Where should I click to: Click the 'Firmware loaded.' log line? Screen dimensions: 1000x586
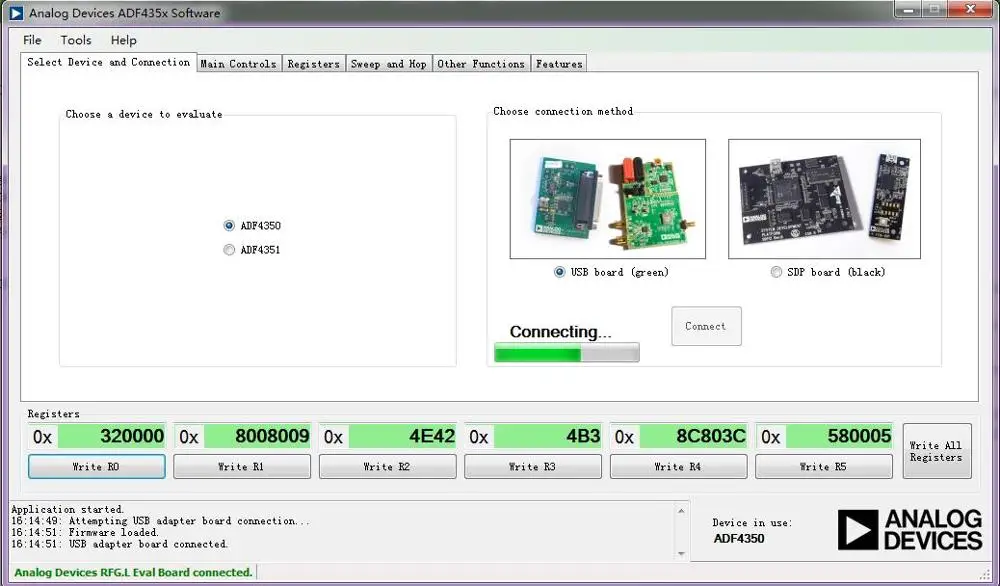pos(85,532)
